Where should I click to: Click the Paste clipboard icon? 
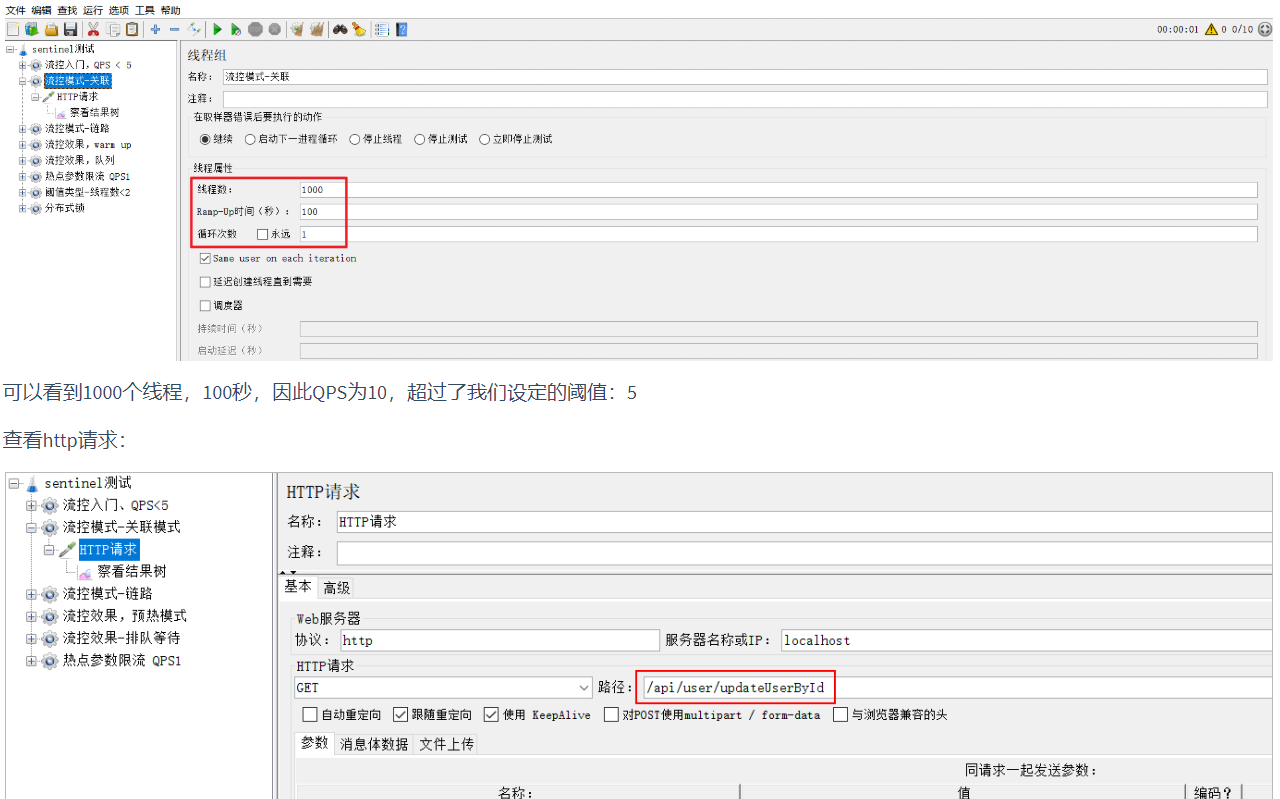[131, 29]
